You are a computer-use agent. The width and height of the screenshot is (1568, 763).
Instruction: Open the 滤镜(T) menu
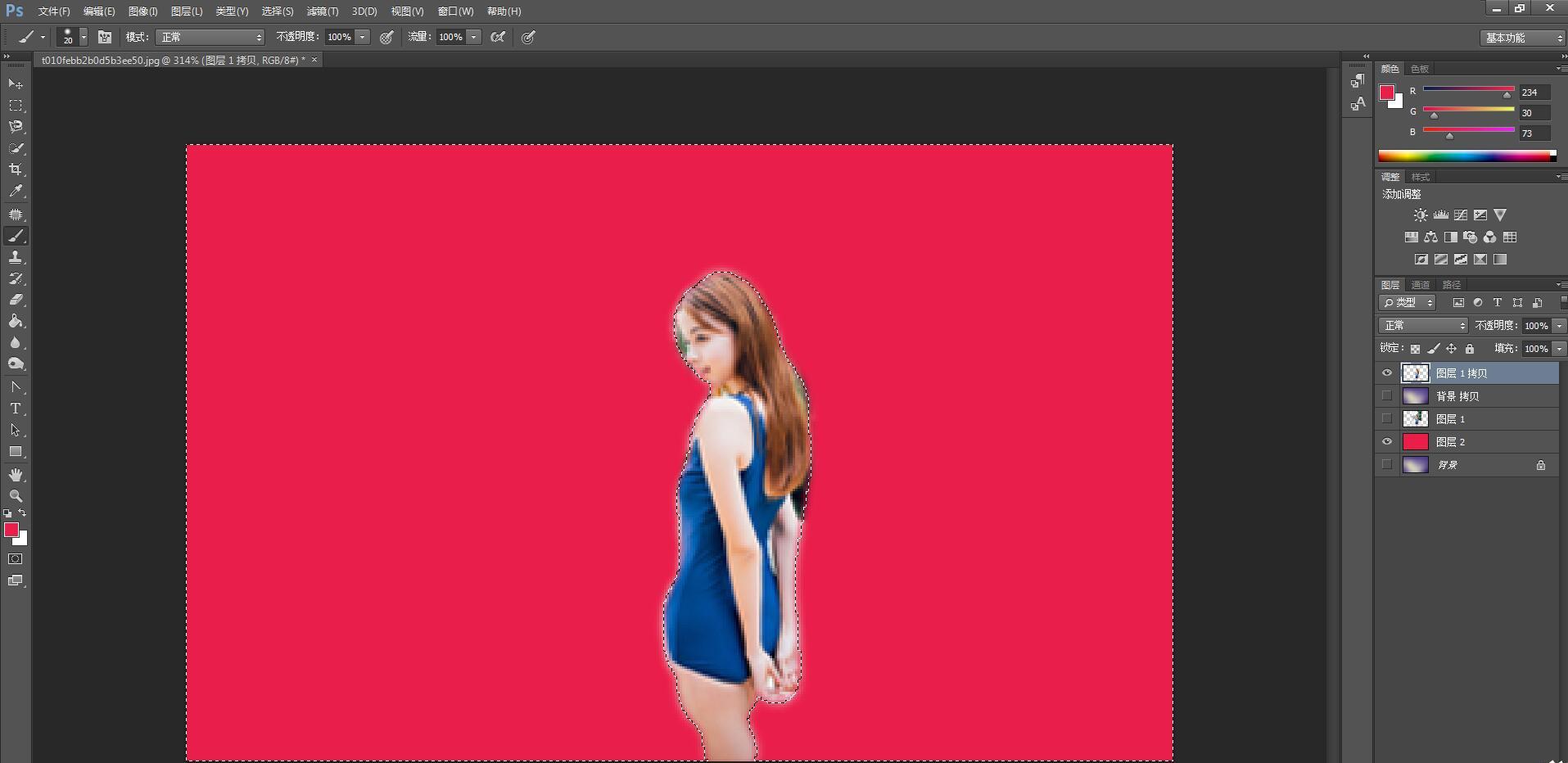(322, 11)
